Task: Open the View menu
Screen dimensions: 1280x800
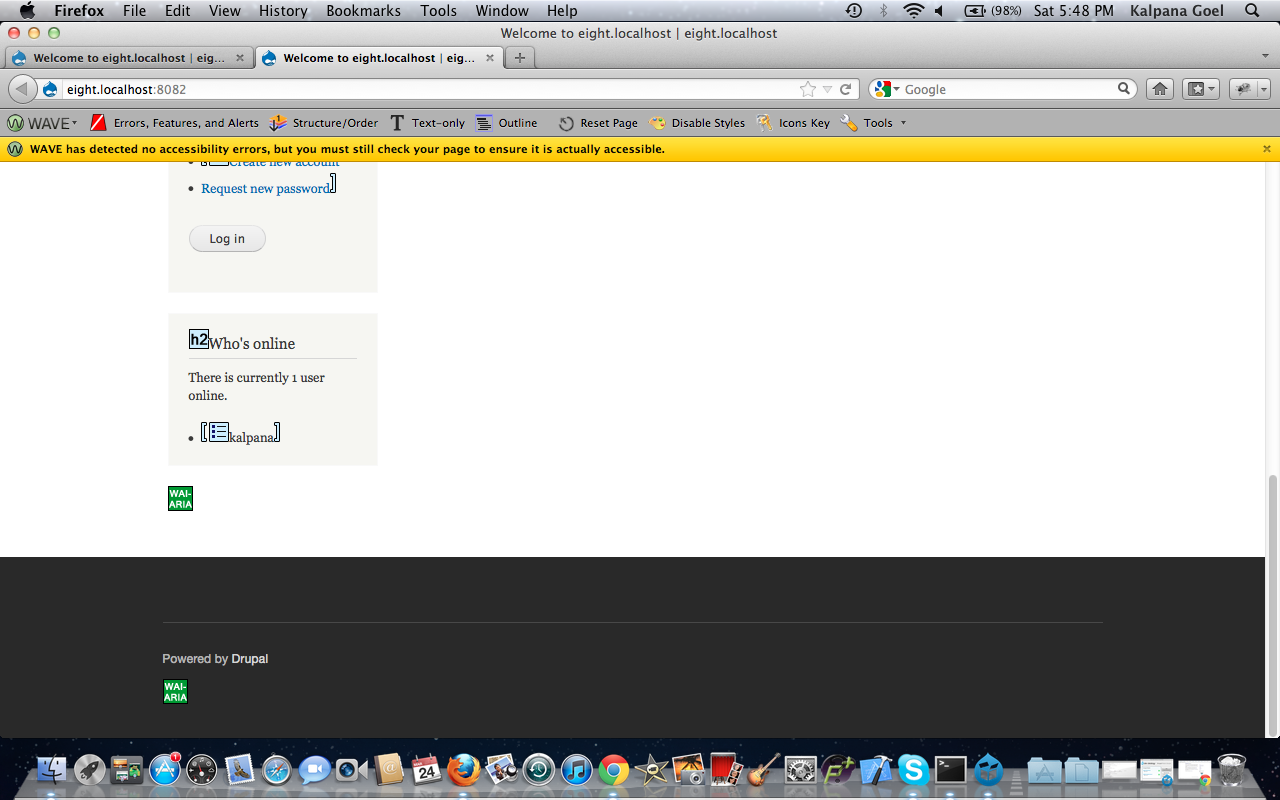Action: pos(225,11)
